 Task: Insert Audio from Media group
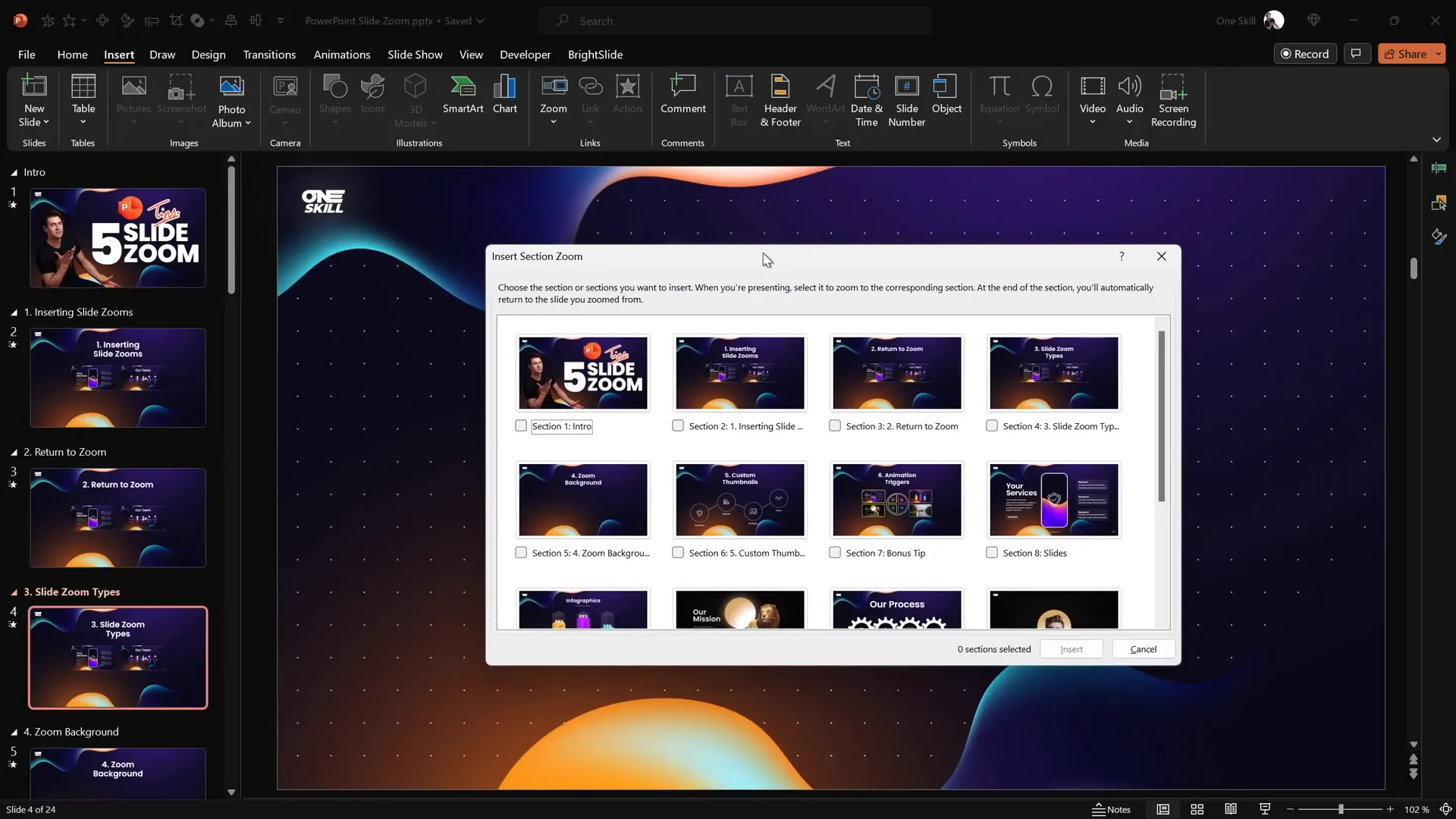1129,100
